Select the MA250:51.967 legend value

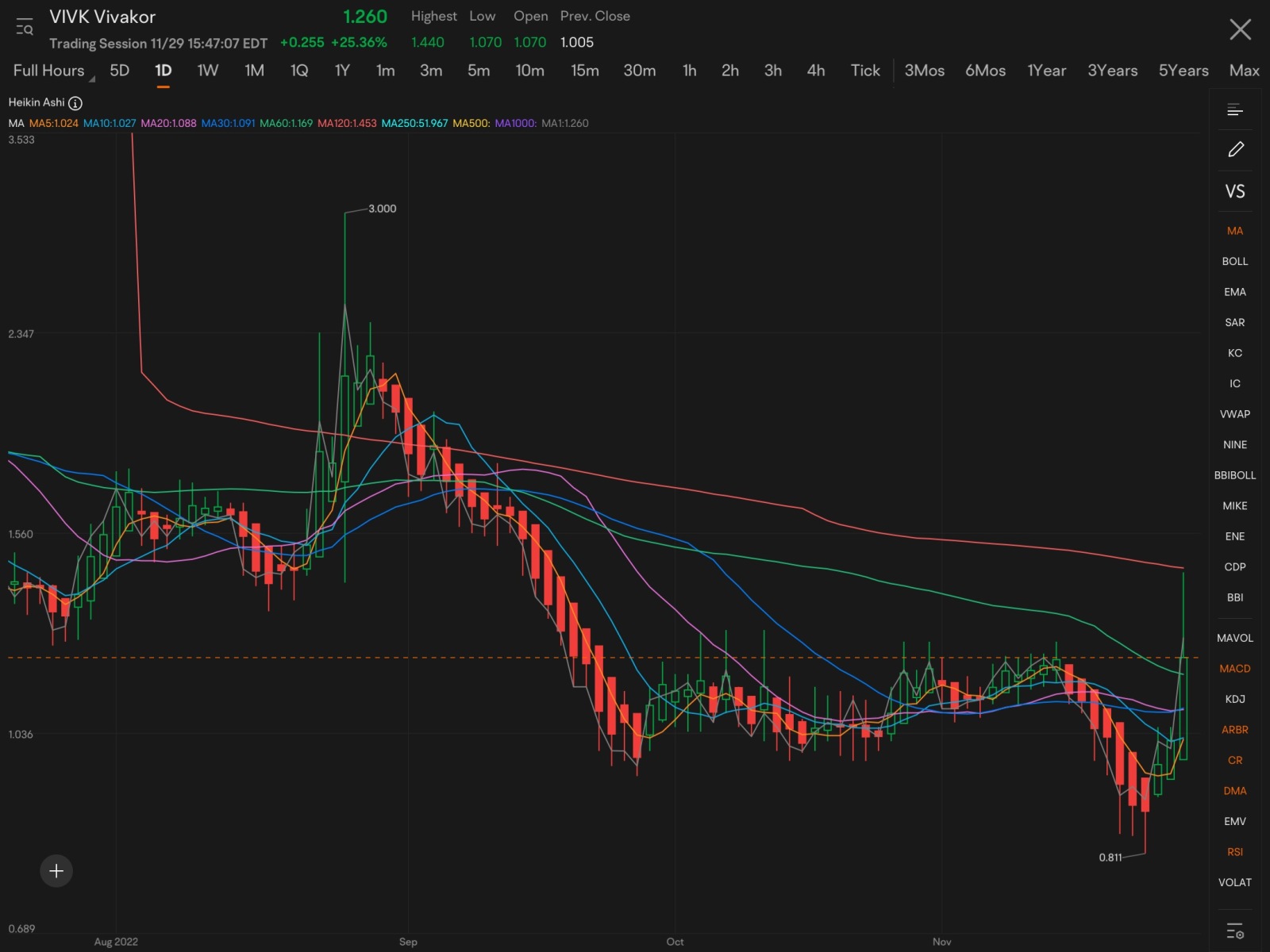414,123
